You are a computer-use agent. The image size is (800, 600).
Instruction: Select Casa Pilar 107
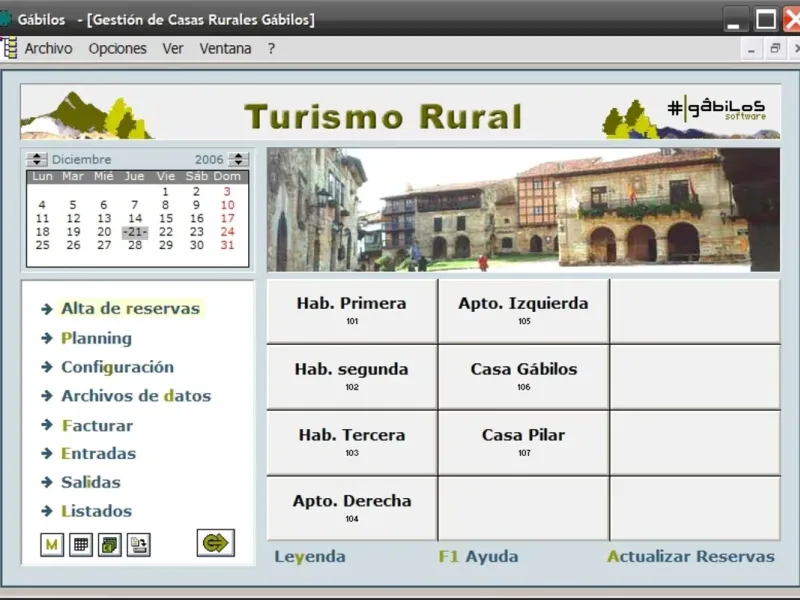pos(523,442)
